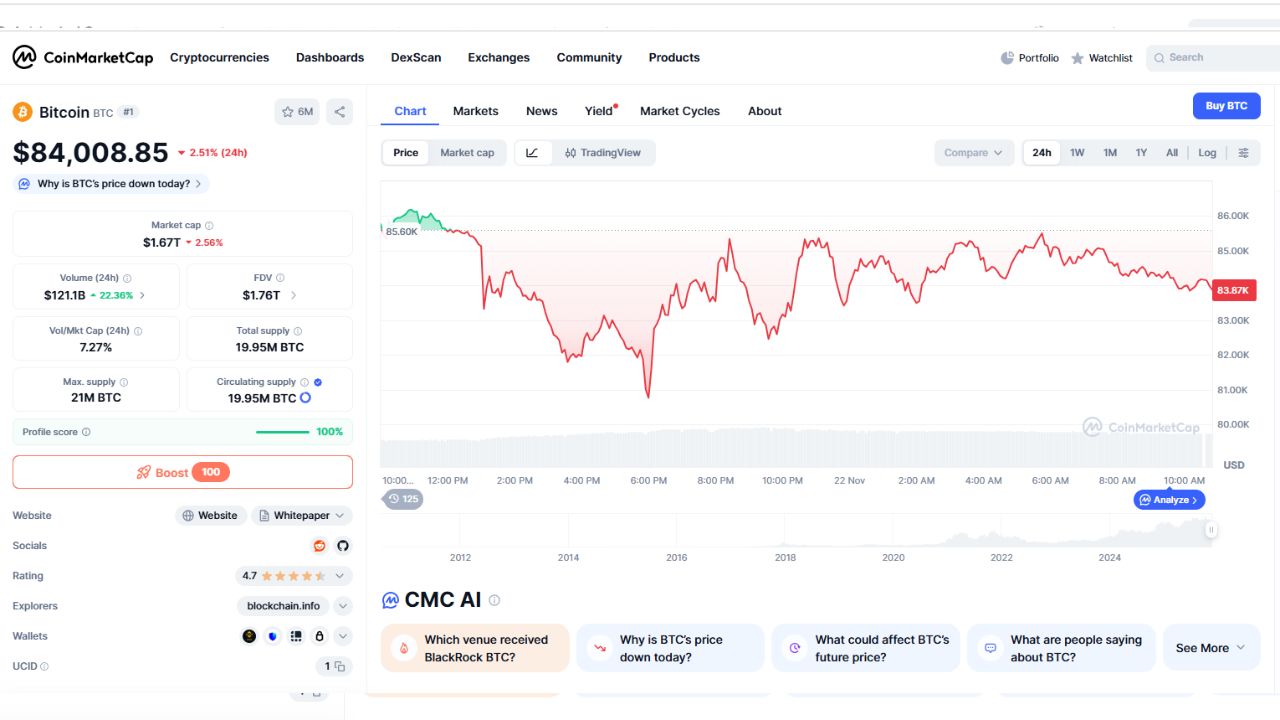The height and width of the screenshot is (720, 1280).
Task: Select the line chart icon
Action: click(x=532, y=152)
